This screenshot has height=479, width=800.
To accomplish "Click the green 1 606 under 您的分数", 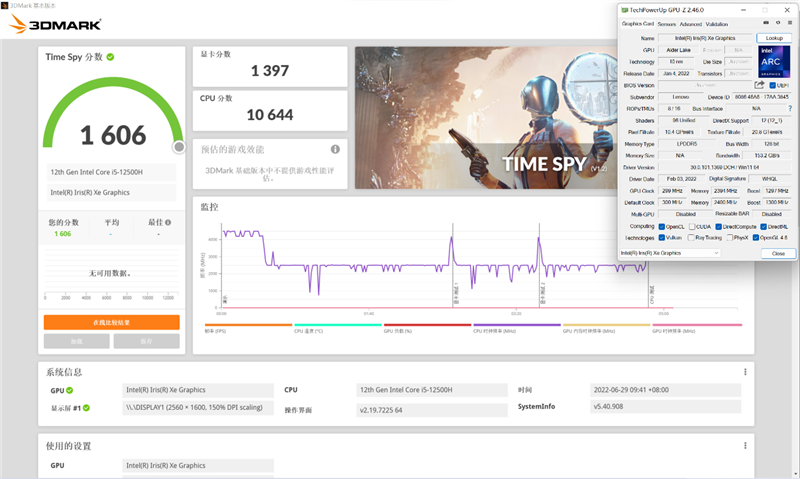I will pyautogui.click(x=63, y=234).
